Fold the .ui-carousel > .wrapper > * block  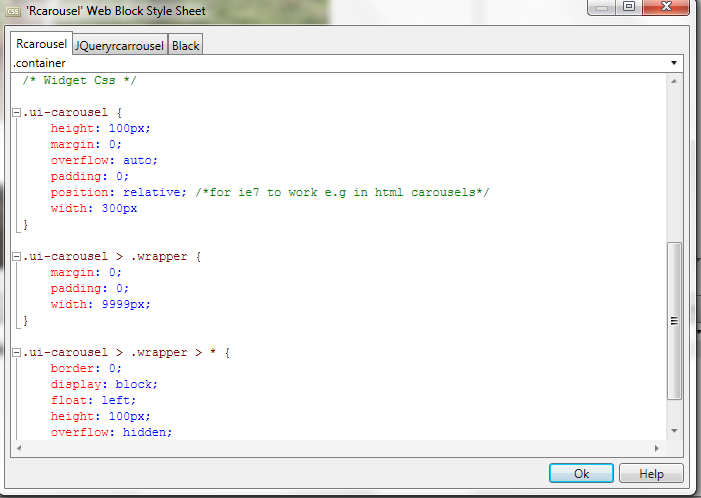point(16,353)
